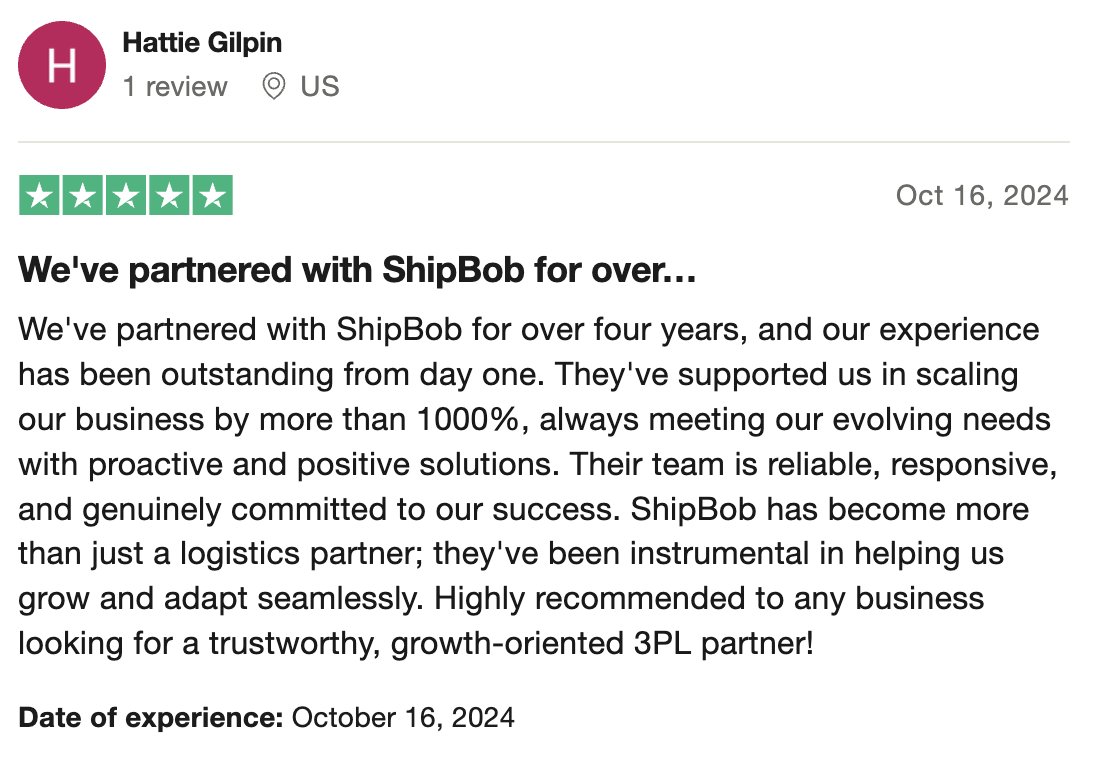Click the review body paragraph text

pos(537,486)
